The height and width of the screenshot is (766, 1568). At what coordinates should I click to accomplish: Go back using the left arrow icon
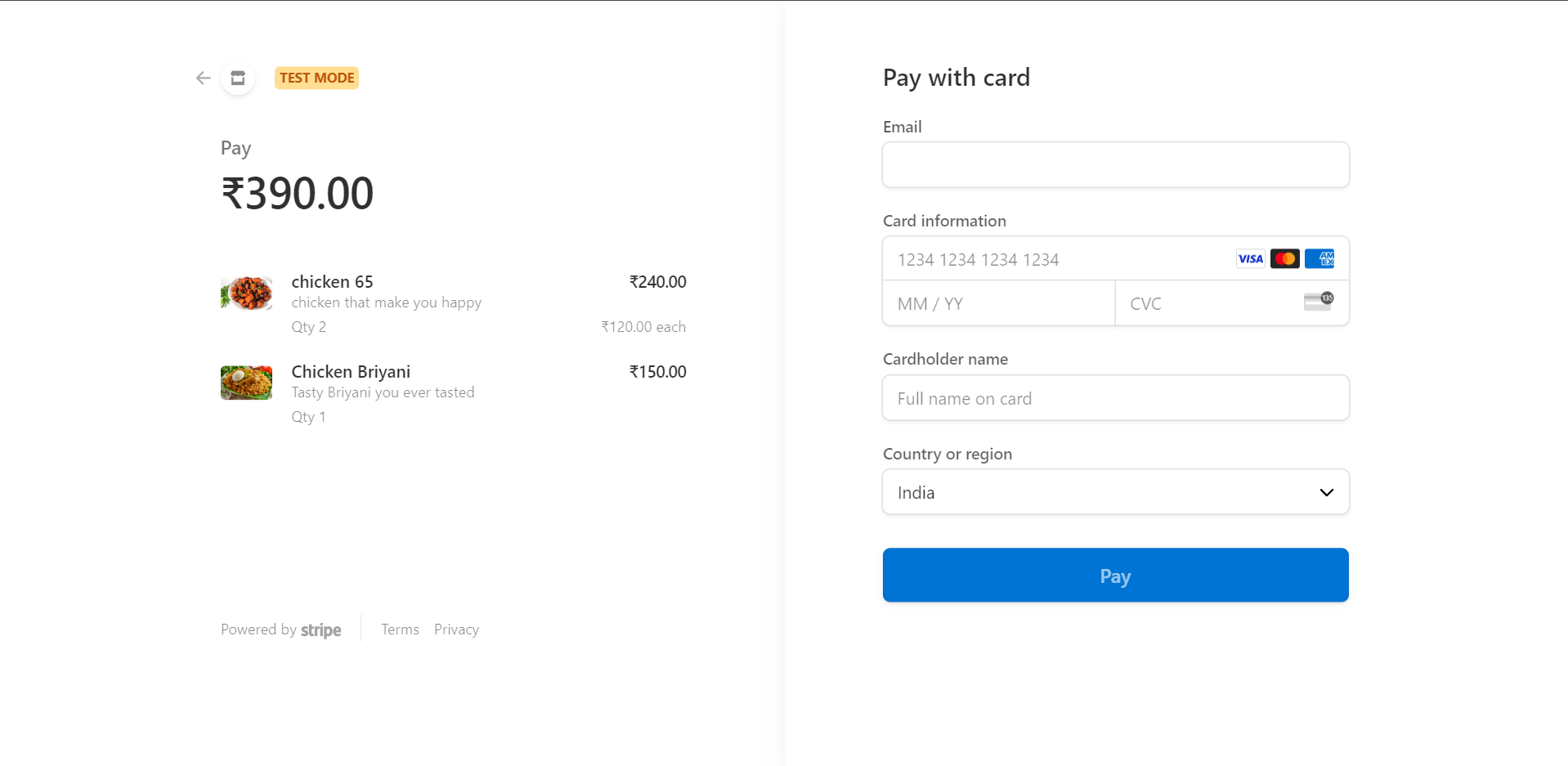coord(204,78)
